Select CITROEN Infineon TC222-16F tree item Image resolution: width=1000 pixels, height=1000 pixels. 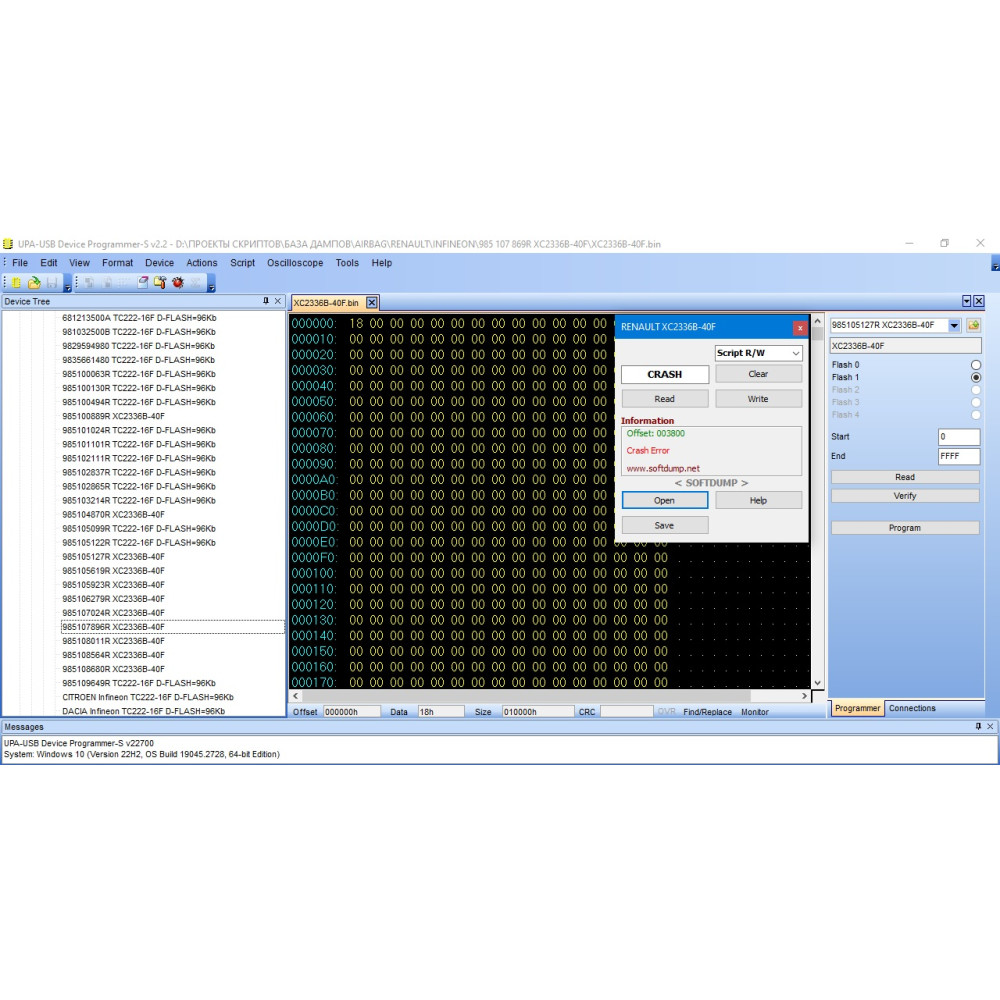(x=148, y=697)
